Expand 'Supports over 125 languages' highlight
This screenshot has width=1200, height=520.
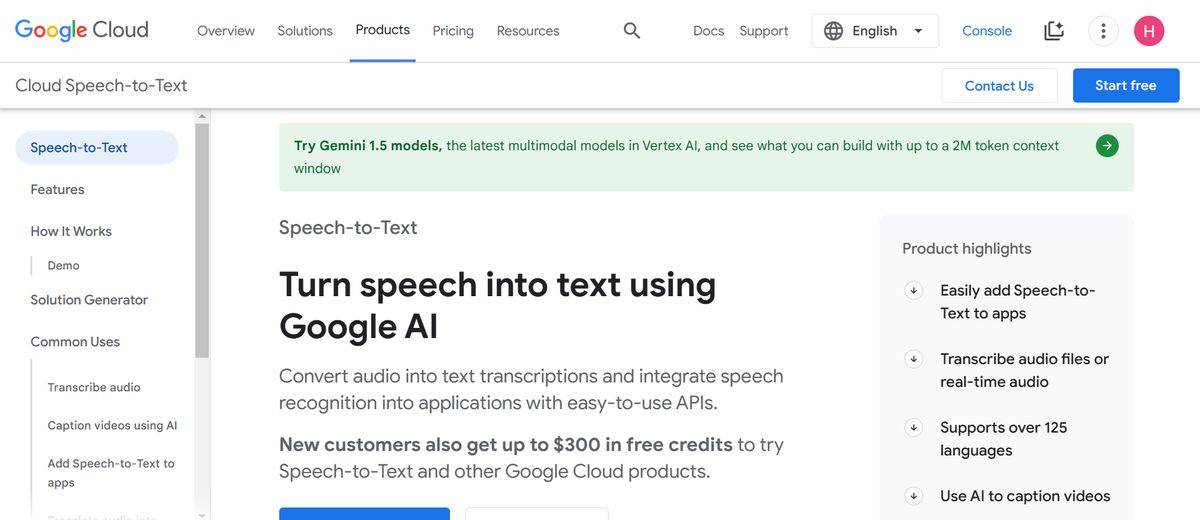[913, 428]
